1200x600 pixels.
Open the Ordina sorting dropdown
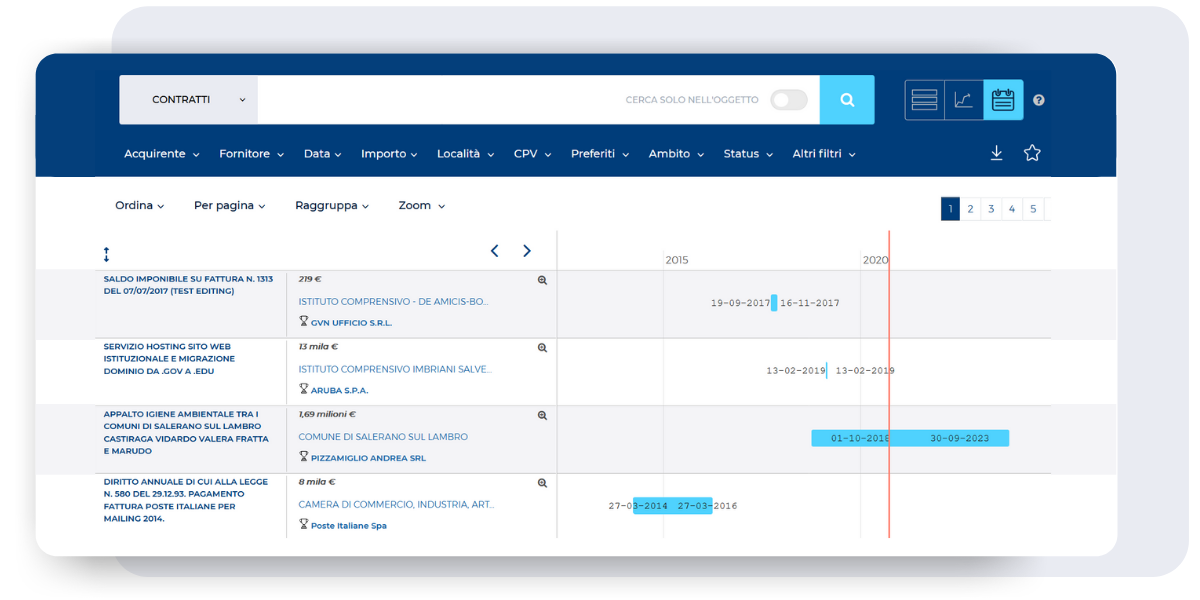[x=139, y=206]
